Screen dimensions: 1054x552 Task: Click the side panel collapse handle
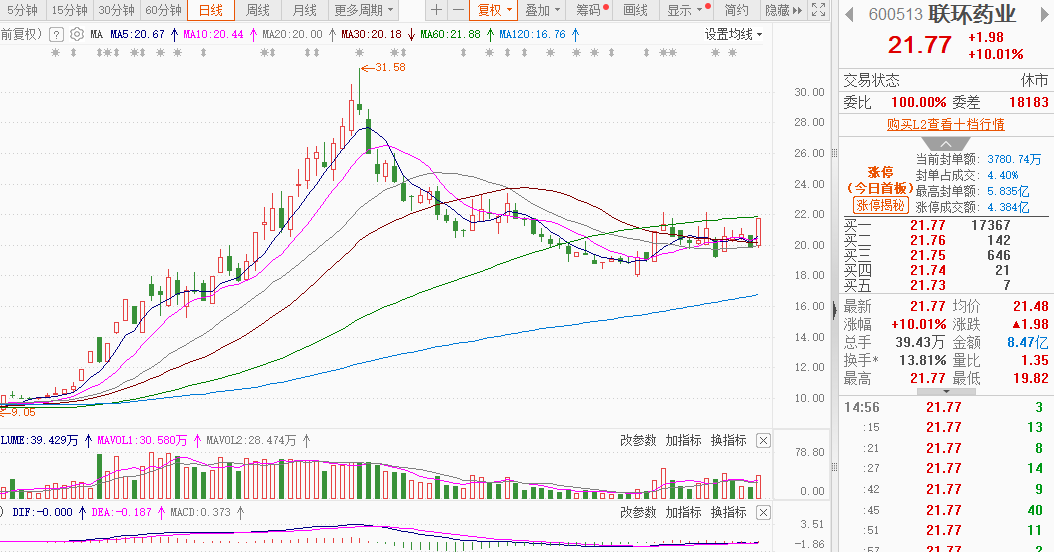[835, 309]
